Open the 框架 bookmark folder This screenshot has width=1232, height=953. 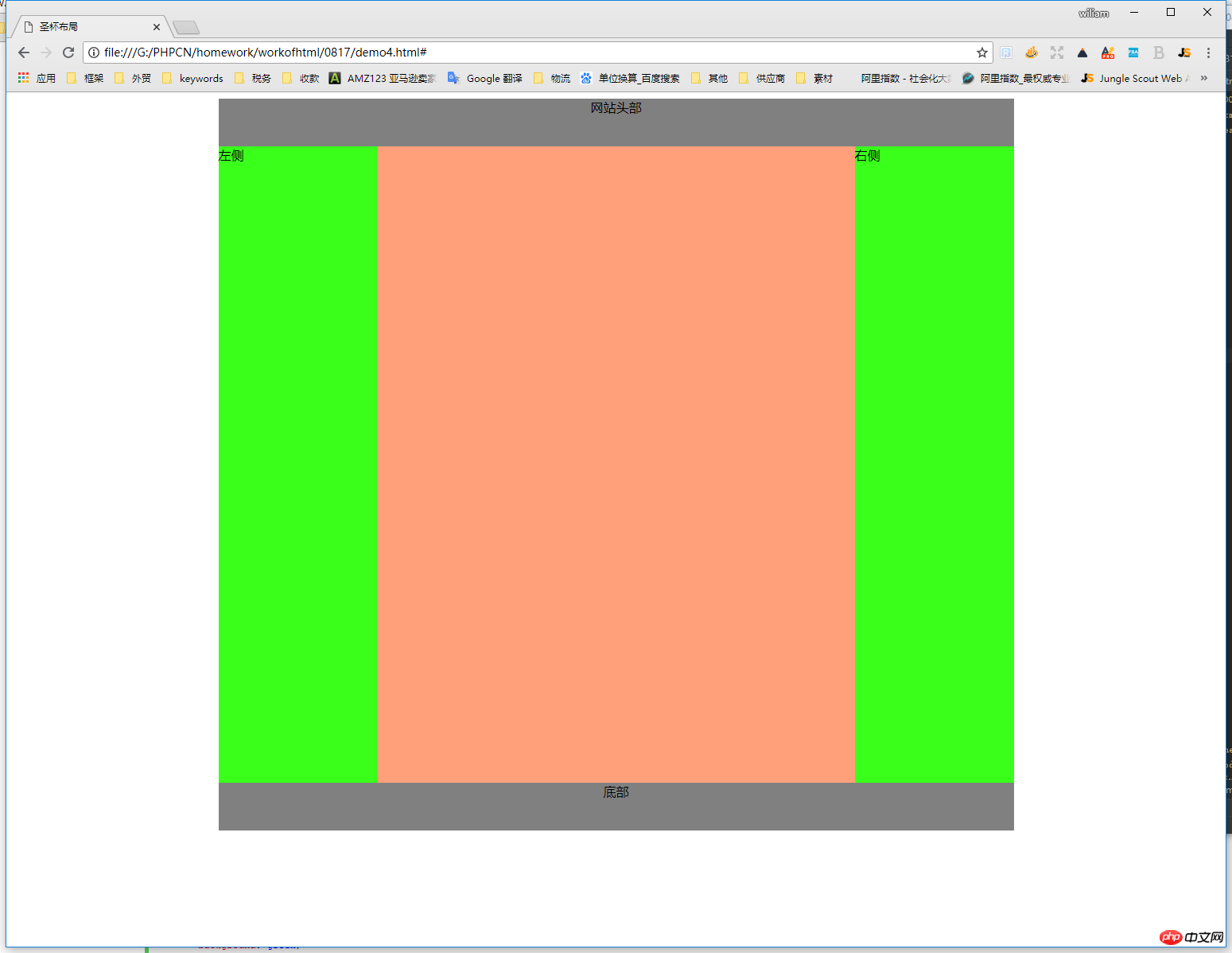click(x=85, y=78)
